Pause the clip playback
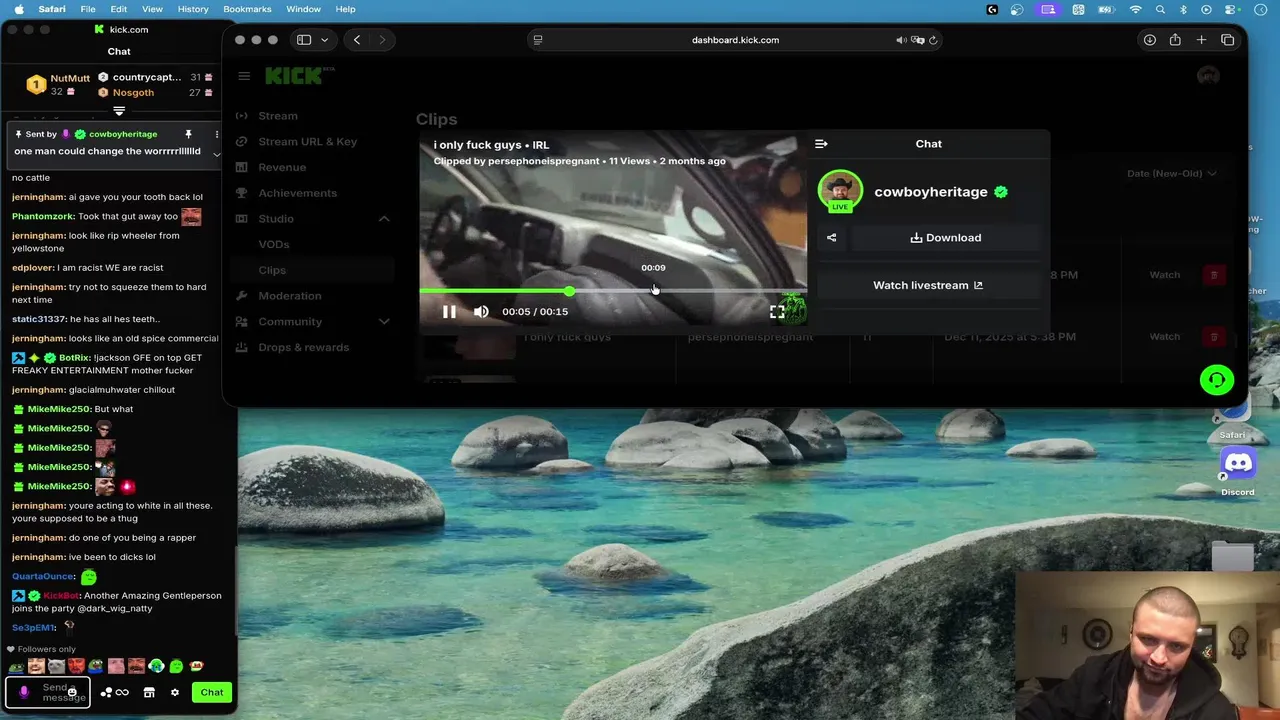 [x=449, y=312]
